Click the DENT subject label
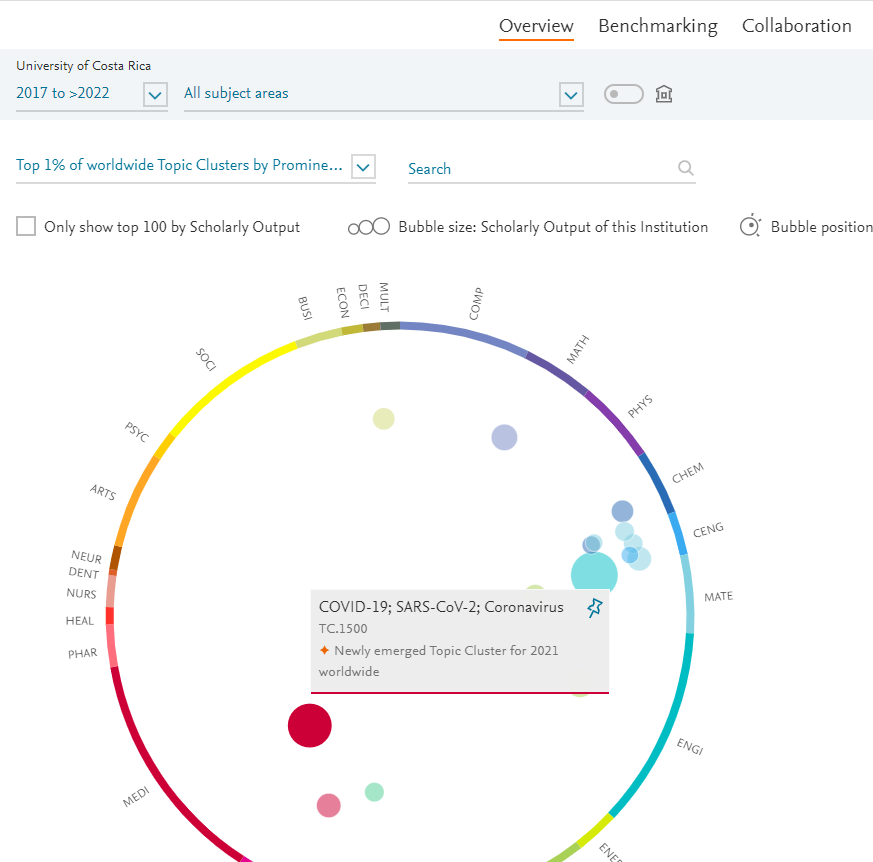 point(84,572)
